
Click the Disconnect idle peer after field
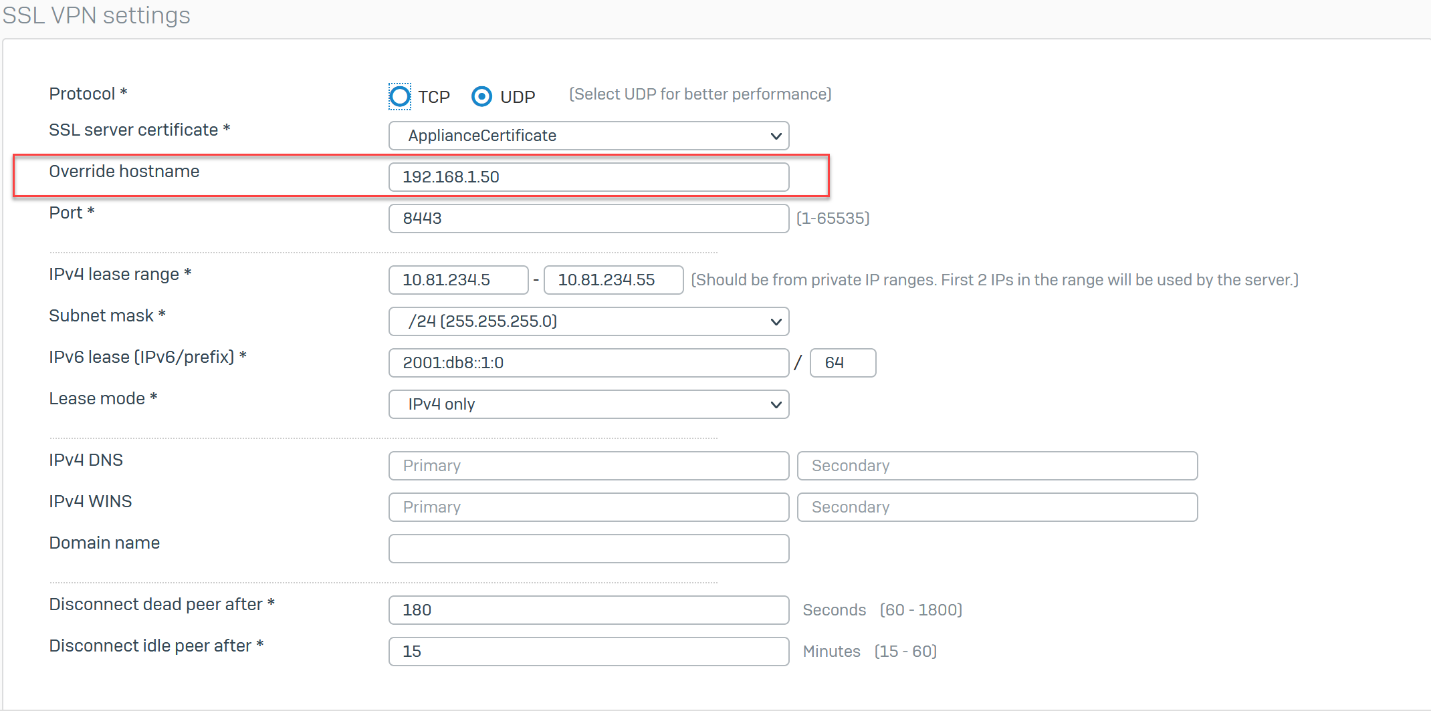pyautogui.click(x=588, y=652)
